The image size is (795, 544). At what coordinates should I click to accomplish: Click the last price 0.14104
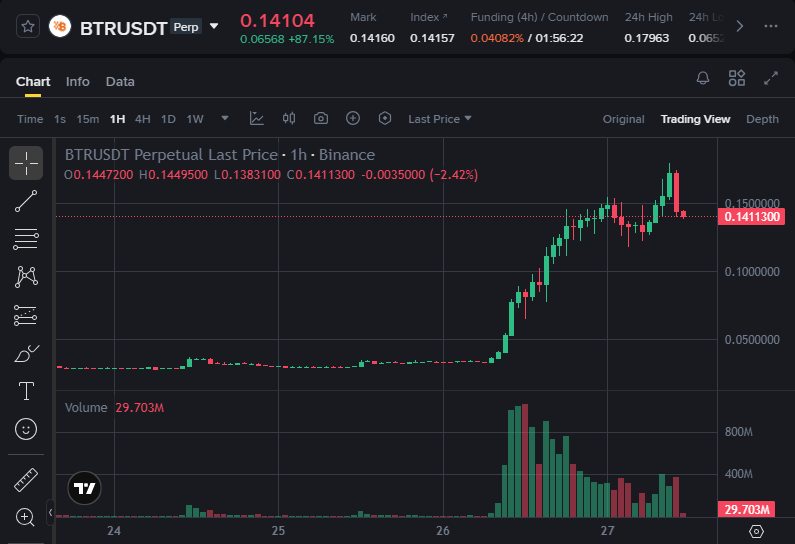click(x=277, y=21)
